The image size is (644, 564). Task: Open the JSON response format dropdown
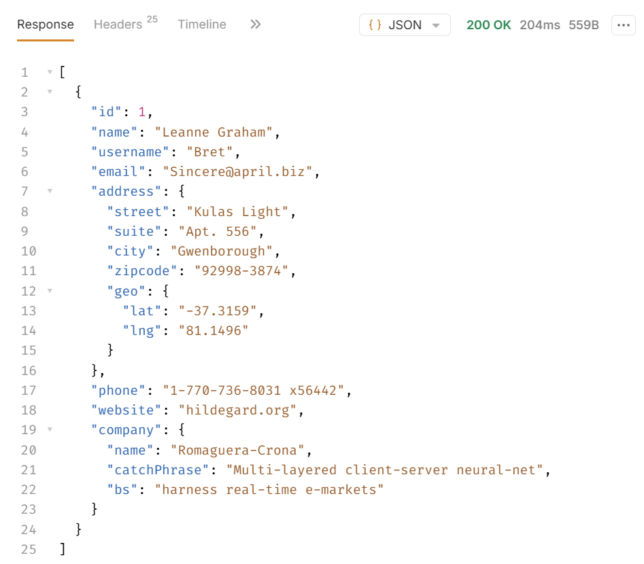pos(404,25)
